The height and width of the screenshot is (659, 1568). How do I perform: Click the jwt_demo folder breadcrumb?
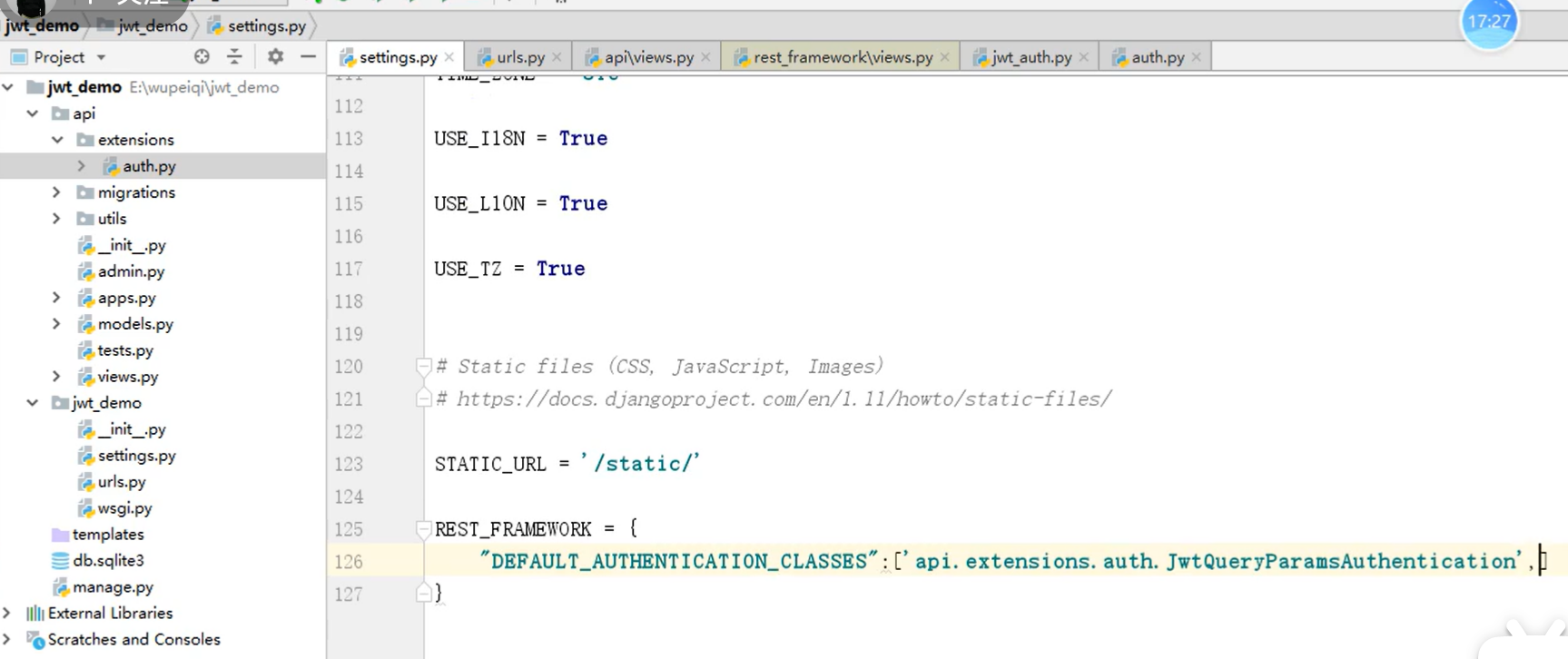click(152, 26)
